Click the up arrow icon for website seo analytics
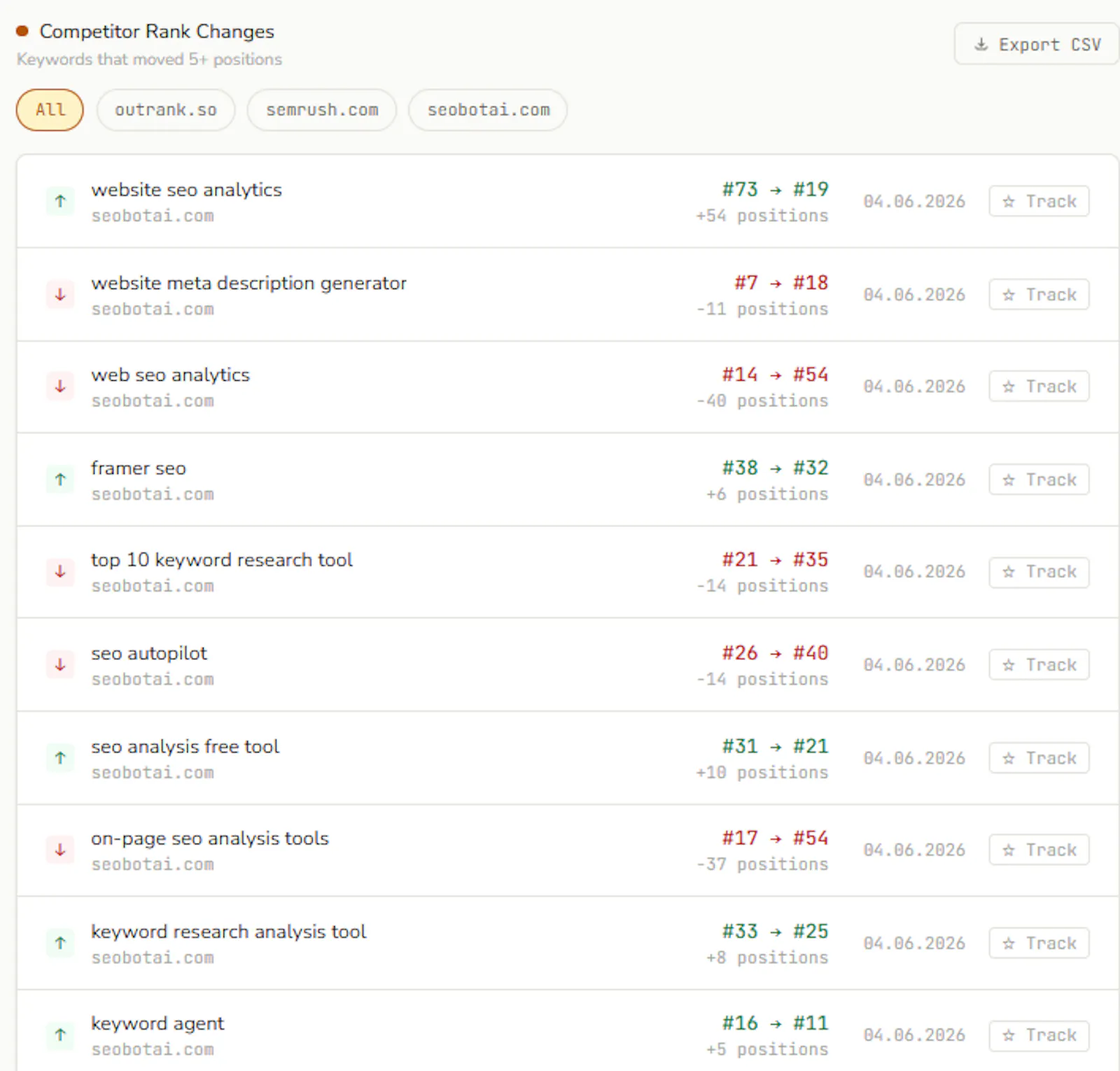Image resolution: width=1120 pixels, height=1071 pixels. pyautogui.click(x=60, y=202)
